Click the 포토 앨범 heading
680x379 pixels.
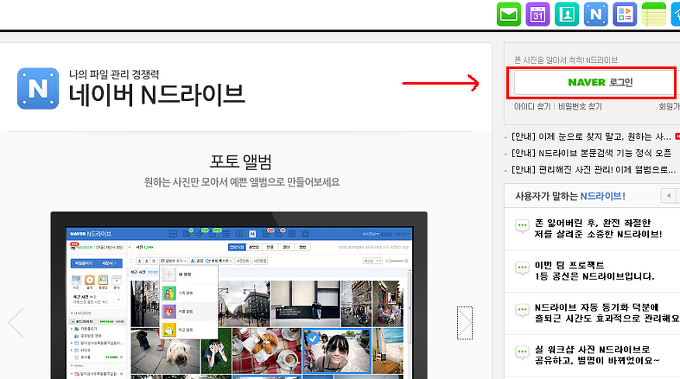[241, 161]
